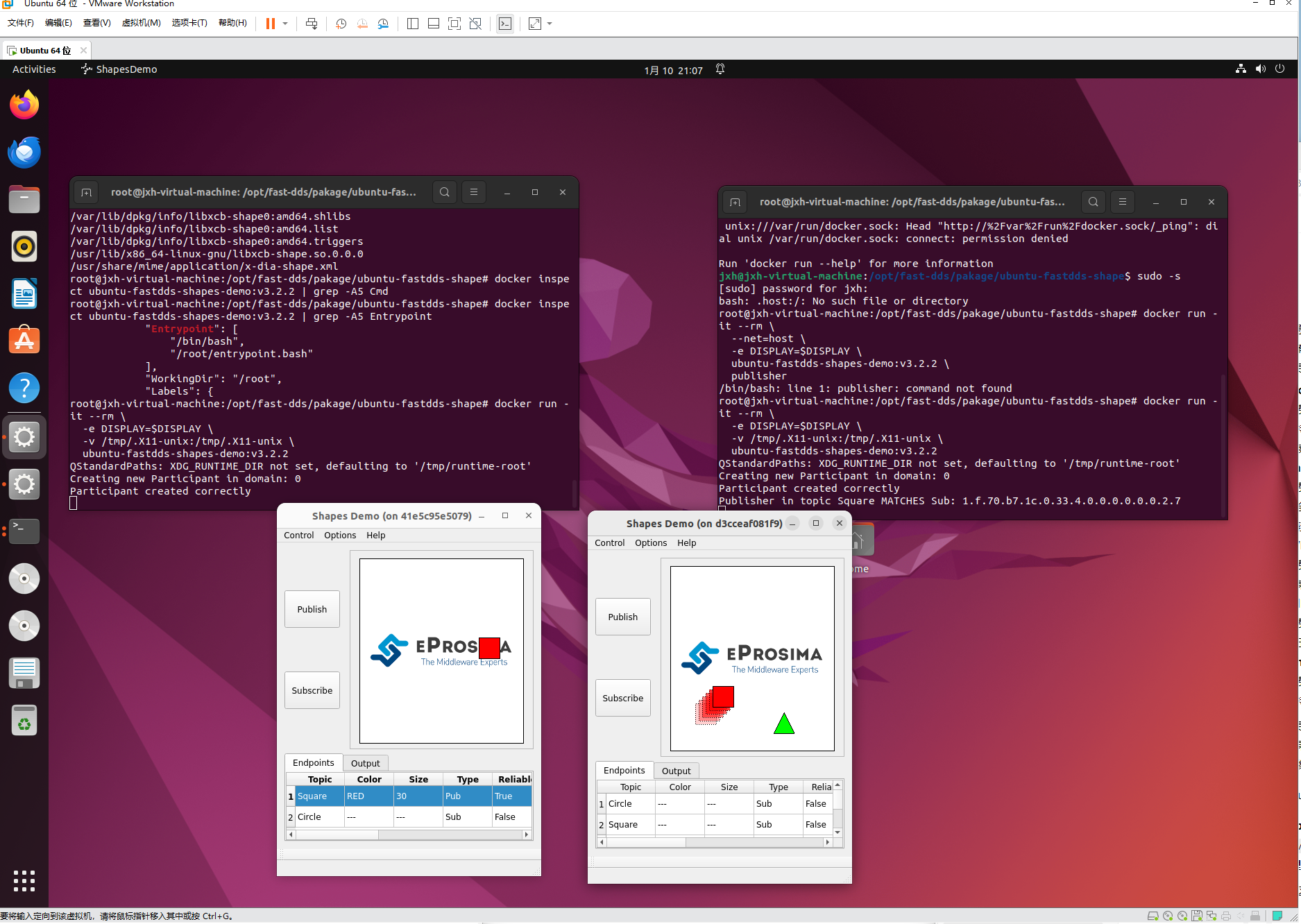Click the CD/DVD device icon in VMware status bar
1301x924 pixels.
pos(1167,916)
